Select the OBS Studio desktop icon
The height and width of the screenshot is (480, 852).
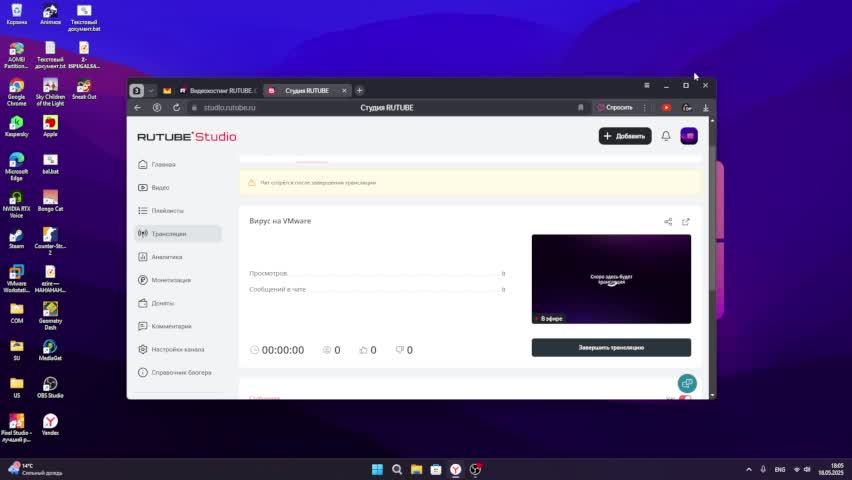[x=50, y=388]
